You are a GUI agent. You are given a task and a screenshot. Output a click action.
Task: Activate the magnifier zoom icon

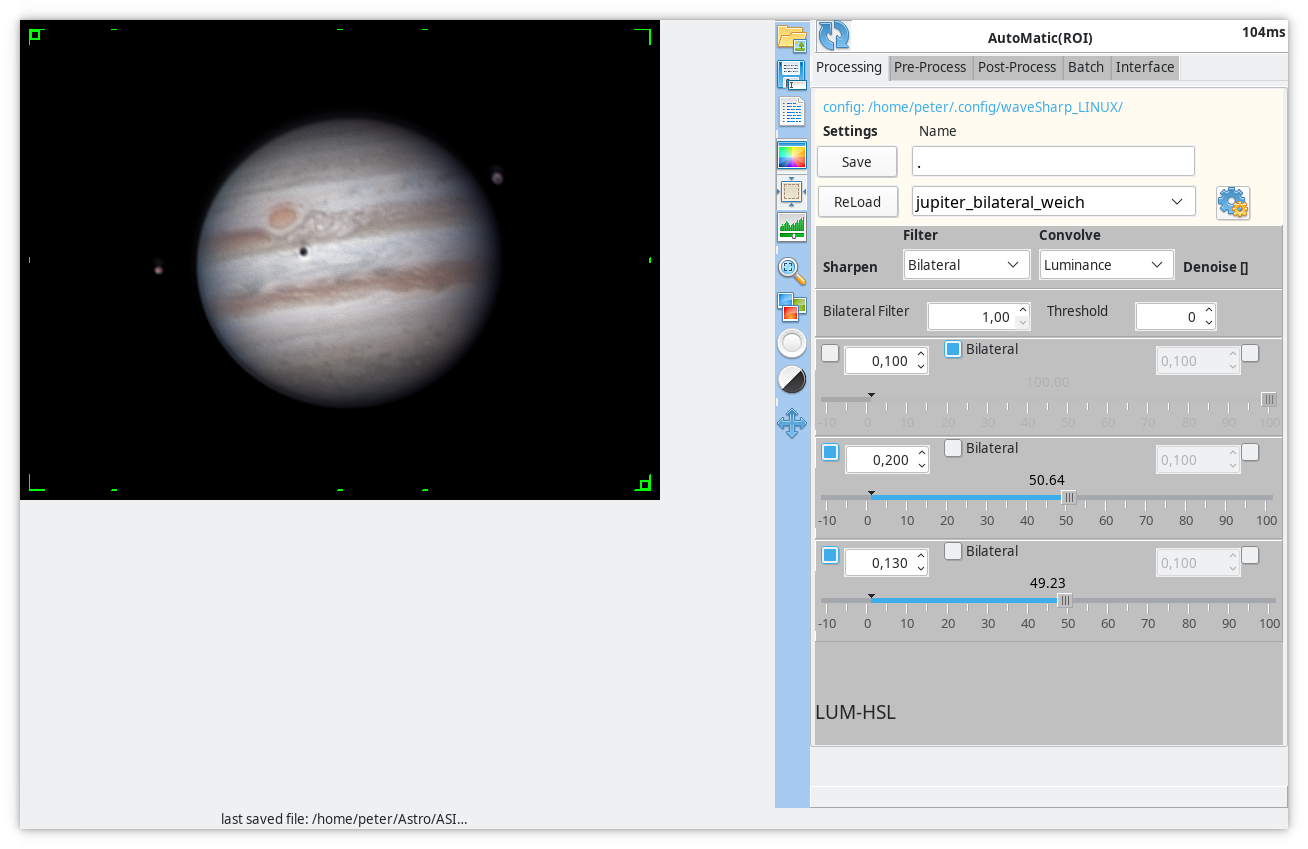(x=792, y=270)
